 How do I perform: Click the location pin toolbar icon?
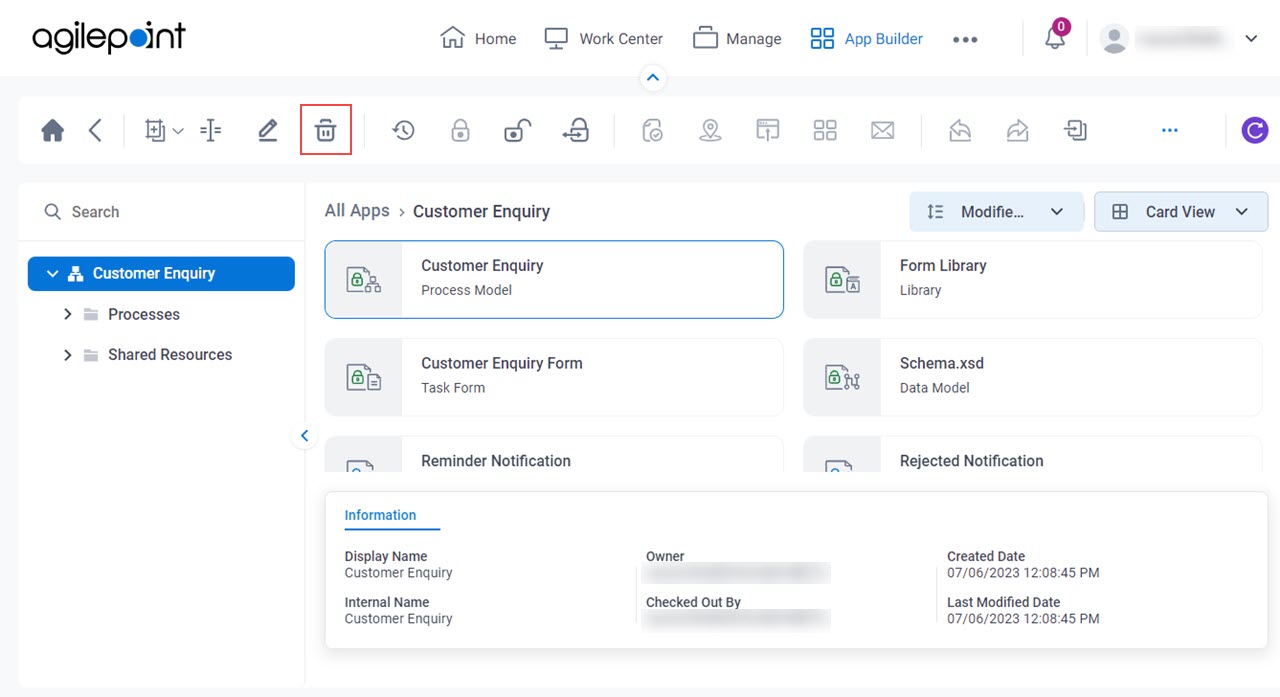[x=710, y=130]
